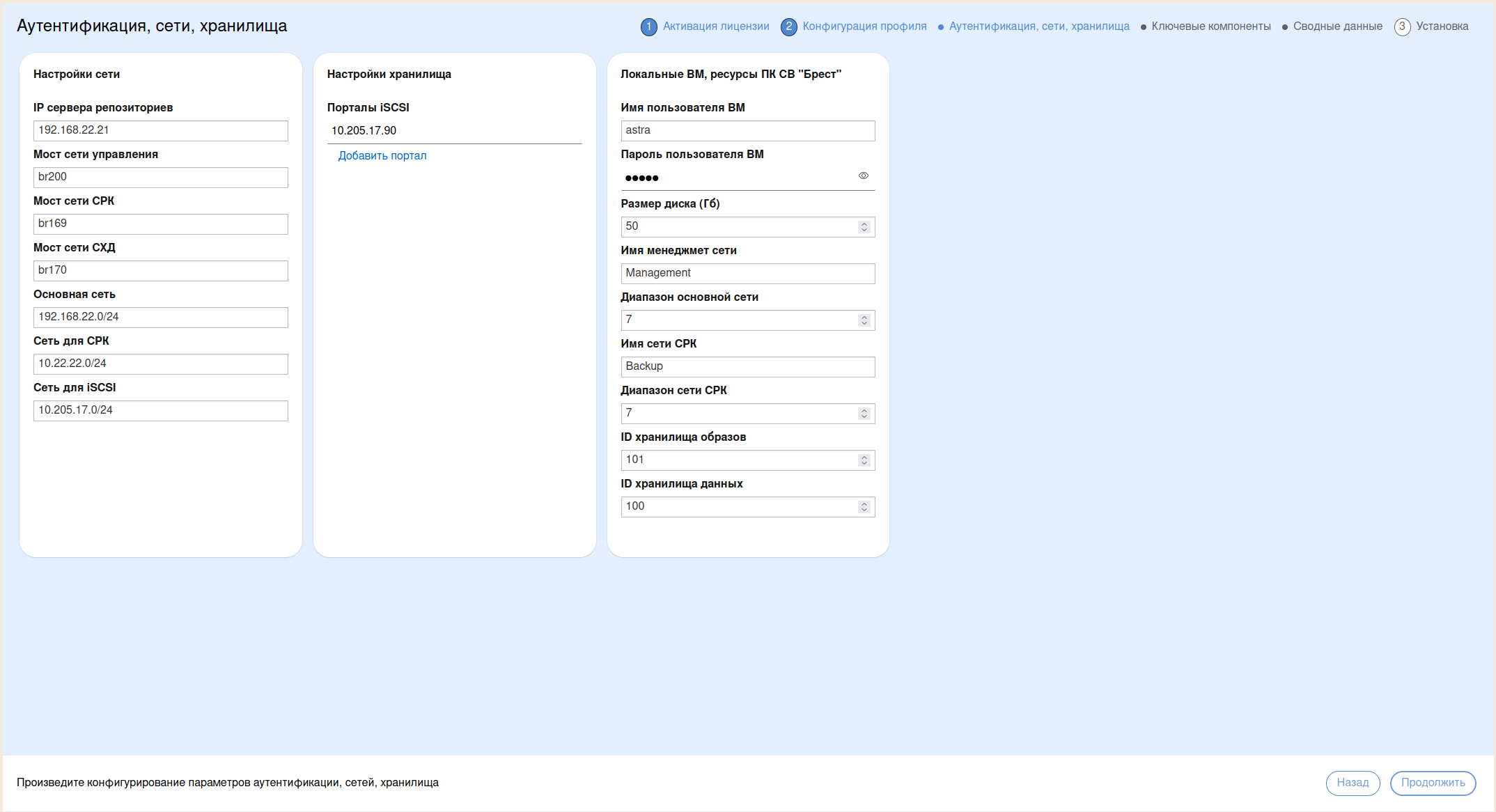Focus the Основная сеть field
The image size is (1496, 812).
pos(161,317)
